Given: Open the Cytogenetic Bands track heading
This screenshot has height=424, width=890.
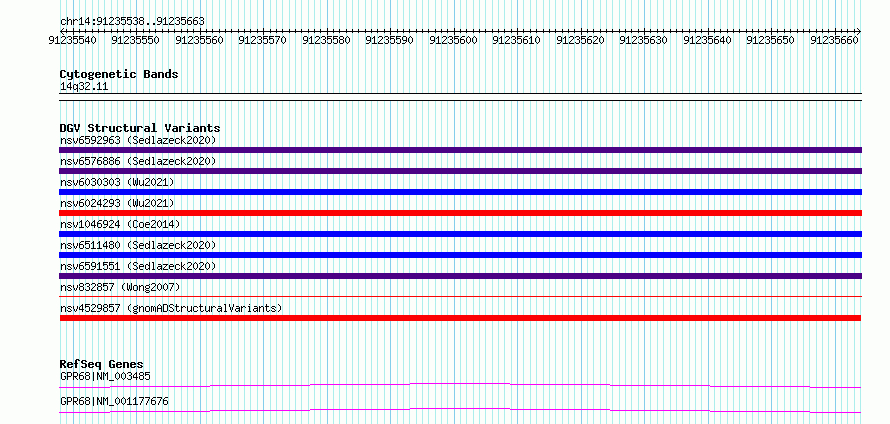Looking at the screenshot, I should coord(119,74).
